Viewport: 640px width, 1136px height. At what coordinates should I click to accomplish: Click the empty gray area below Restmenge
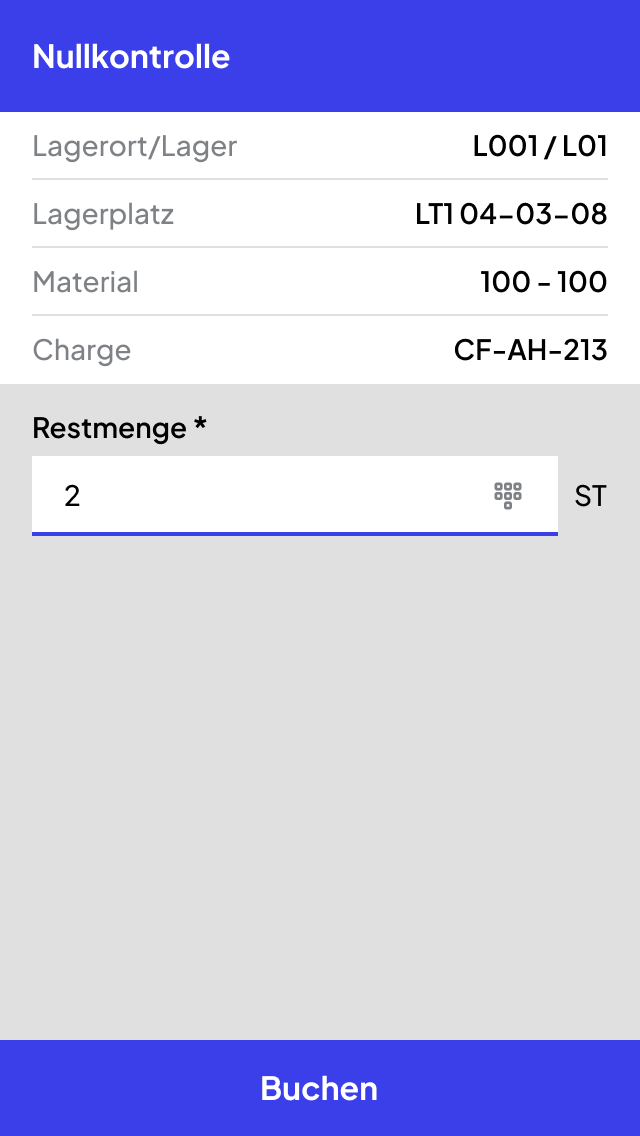(x=320, y=788)
